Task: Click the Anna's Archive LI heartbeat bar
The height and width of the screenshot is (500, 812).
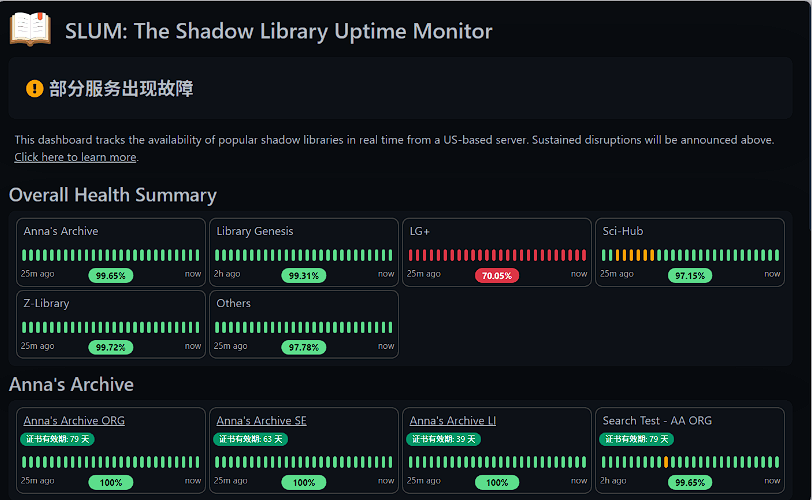Action: coord(497,462)
